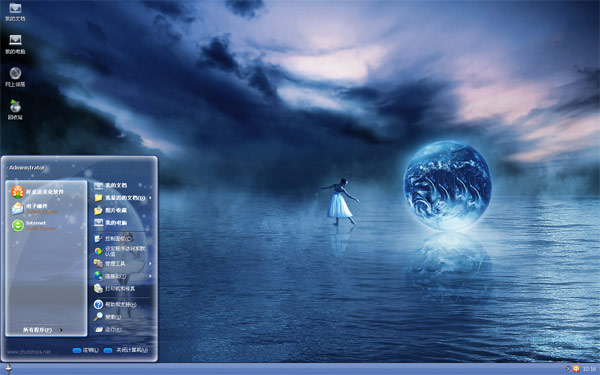Expand Administrative Tools submenu

click(122, 263)
